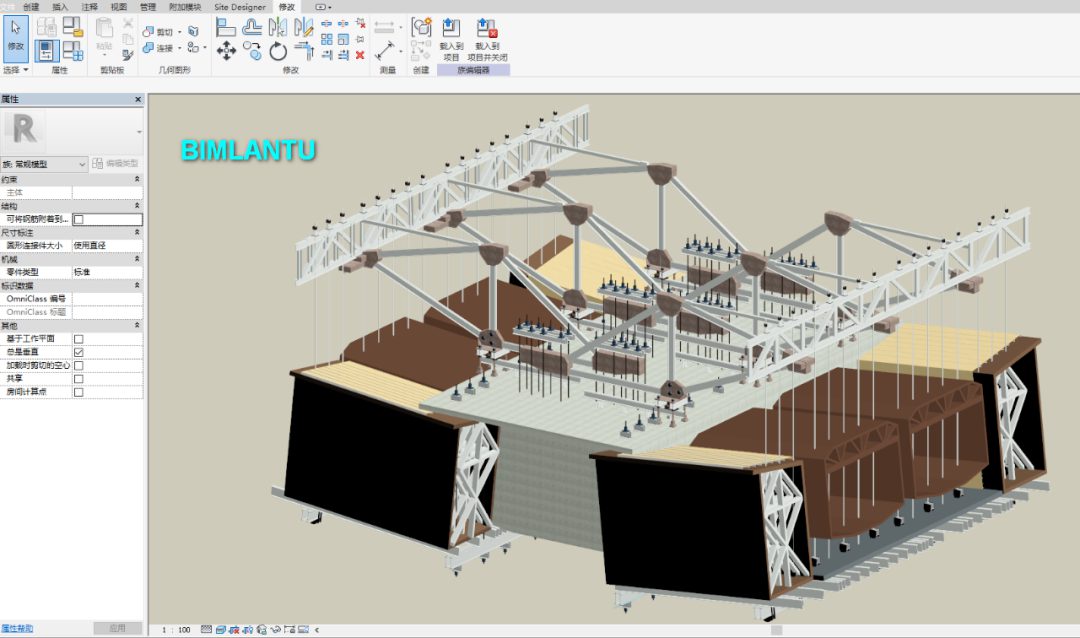The height and width of the screenshot is (638, 1080).
Task: Click the Match Type Properties brush icon
Action: [x=127, y=54]
